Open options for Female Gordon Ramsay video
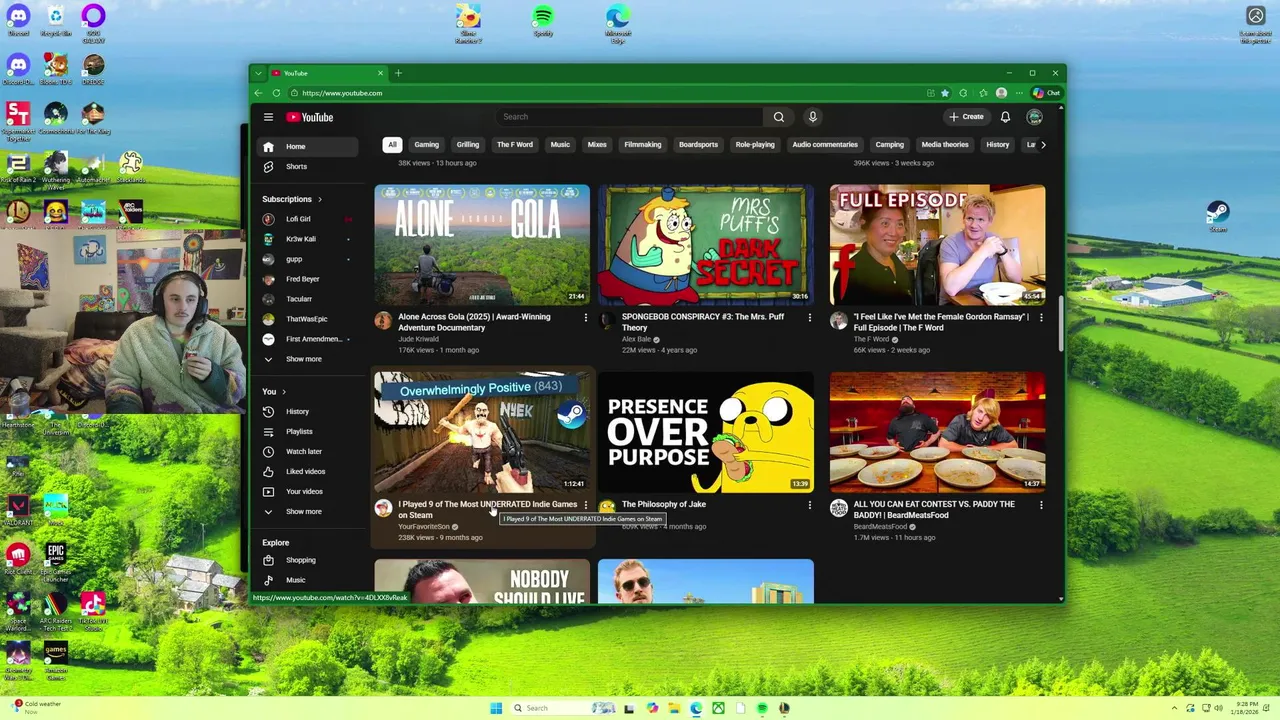The image size is (1280, 720). pos(1041,318)
